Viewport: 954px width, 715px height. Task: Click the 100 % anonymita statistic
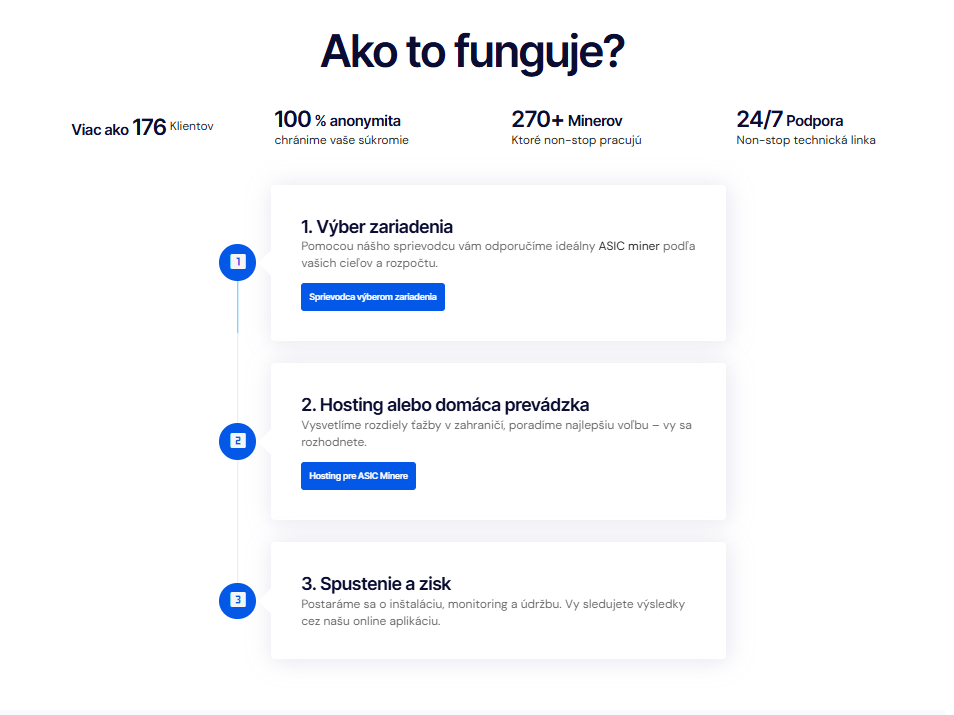coord(337,120)
